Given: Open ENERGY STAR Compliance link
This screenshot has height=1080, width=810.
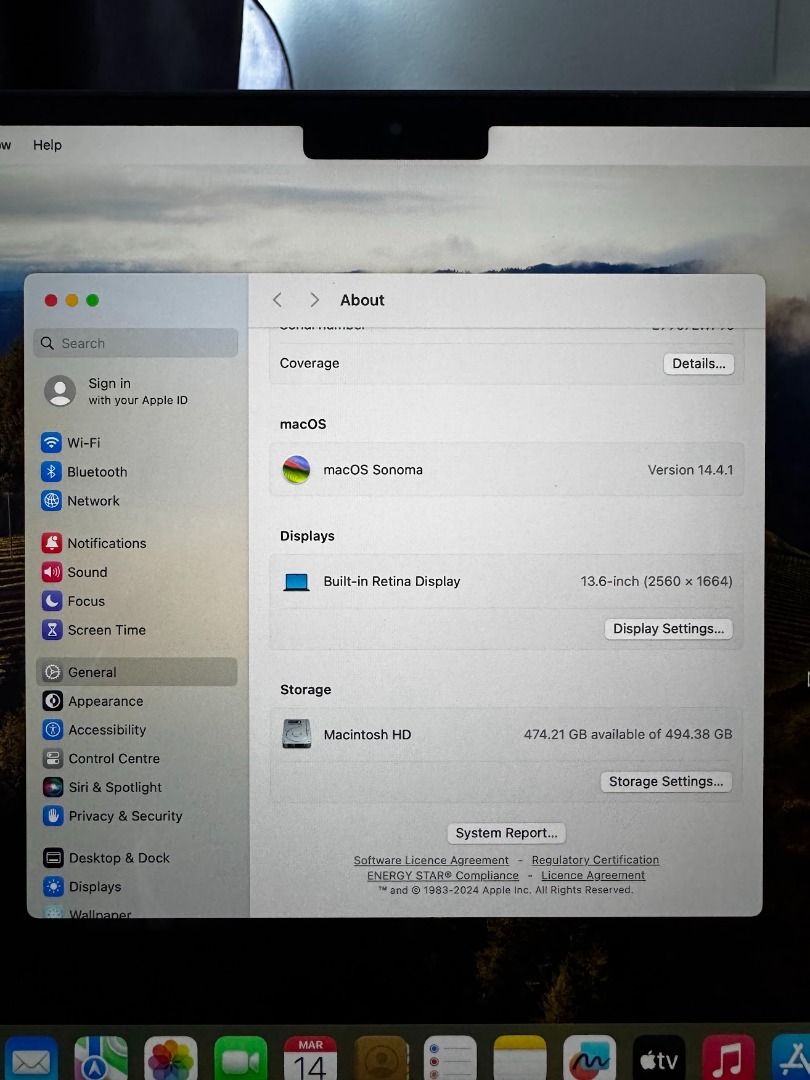Looking at the screenshot, I should [x=443, y=875].
